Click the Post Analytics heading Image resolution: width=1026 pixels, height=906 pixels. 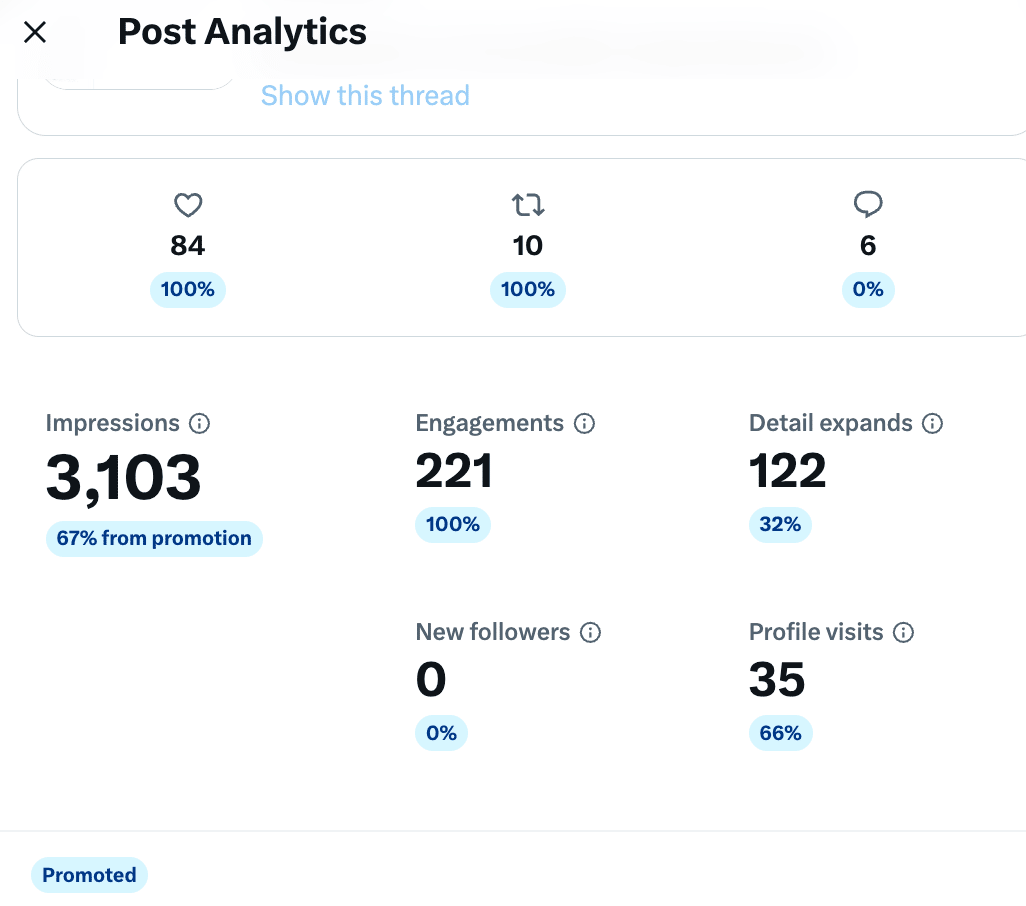point(242,32)
